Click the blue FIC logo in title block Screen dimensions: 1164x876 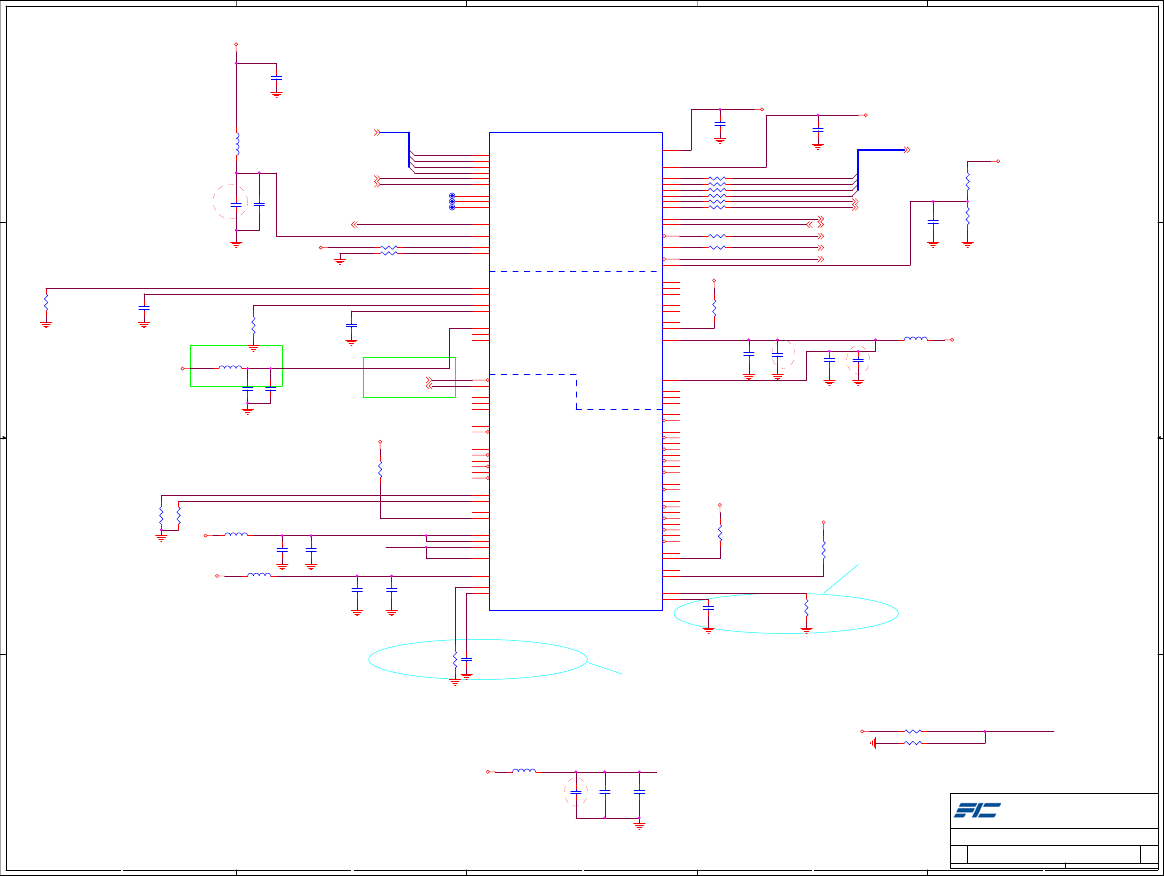click(977, 810)
